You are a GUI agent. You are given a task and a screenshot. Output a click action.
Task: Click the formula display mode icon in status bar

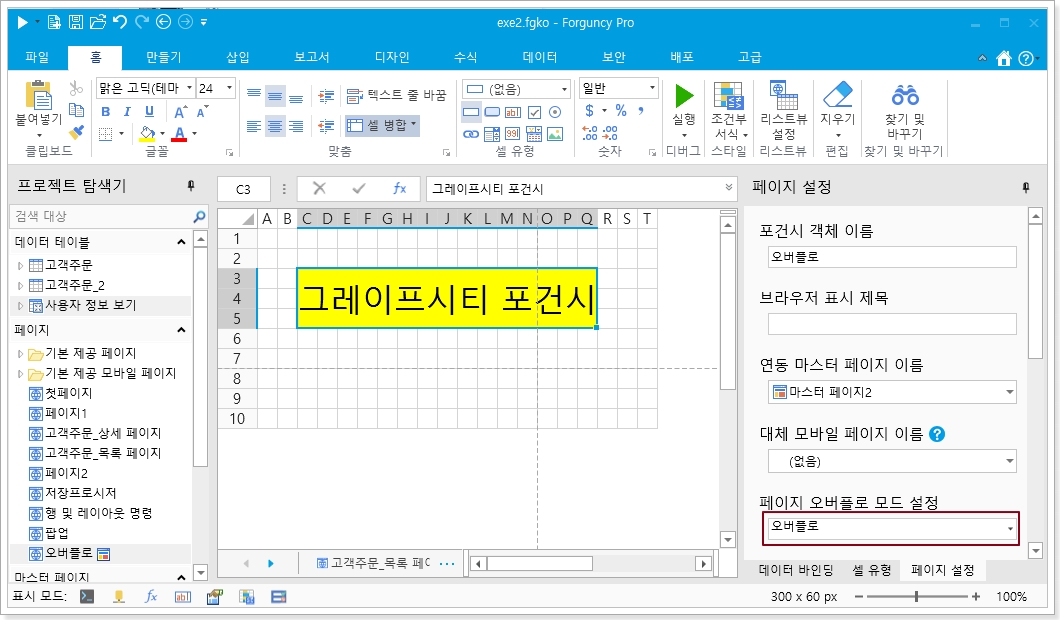point(151,597)
